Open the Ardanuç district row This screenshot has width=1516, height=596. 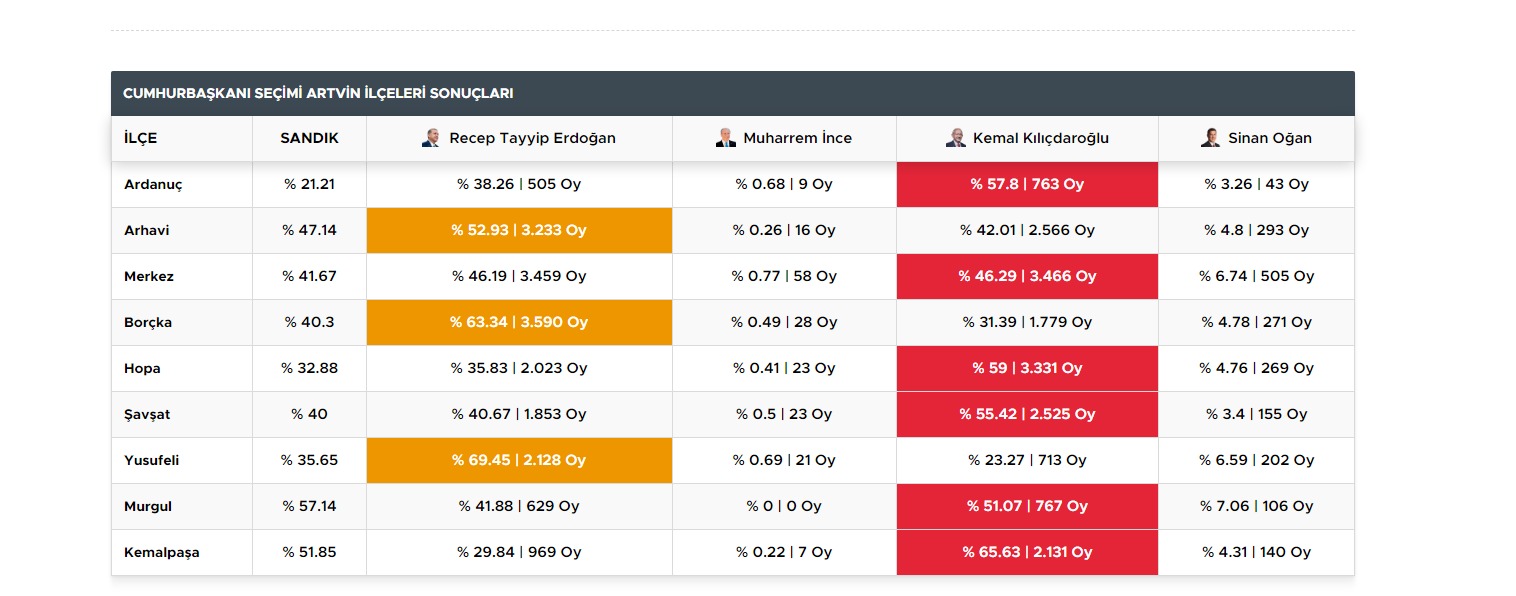(153, 184)
